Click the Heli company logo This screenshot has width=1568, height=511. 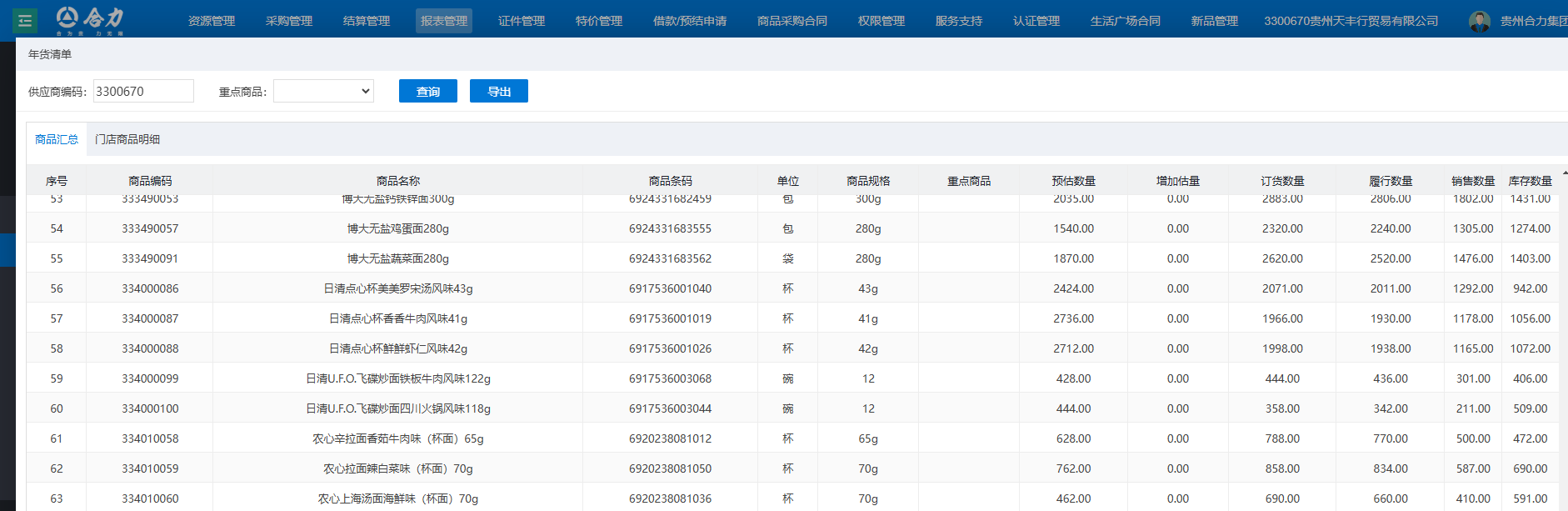pos(90,19)
